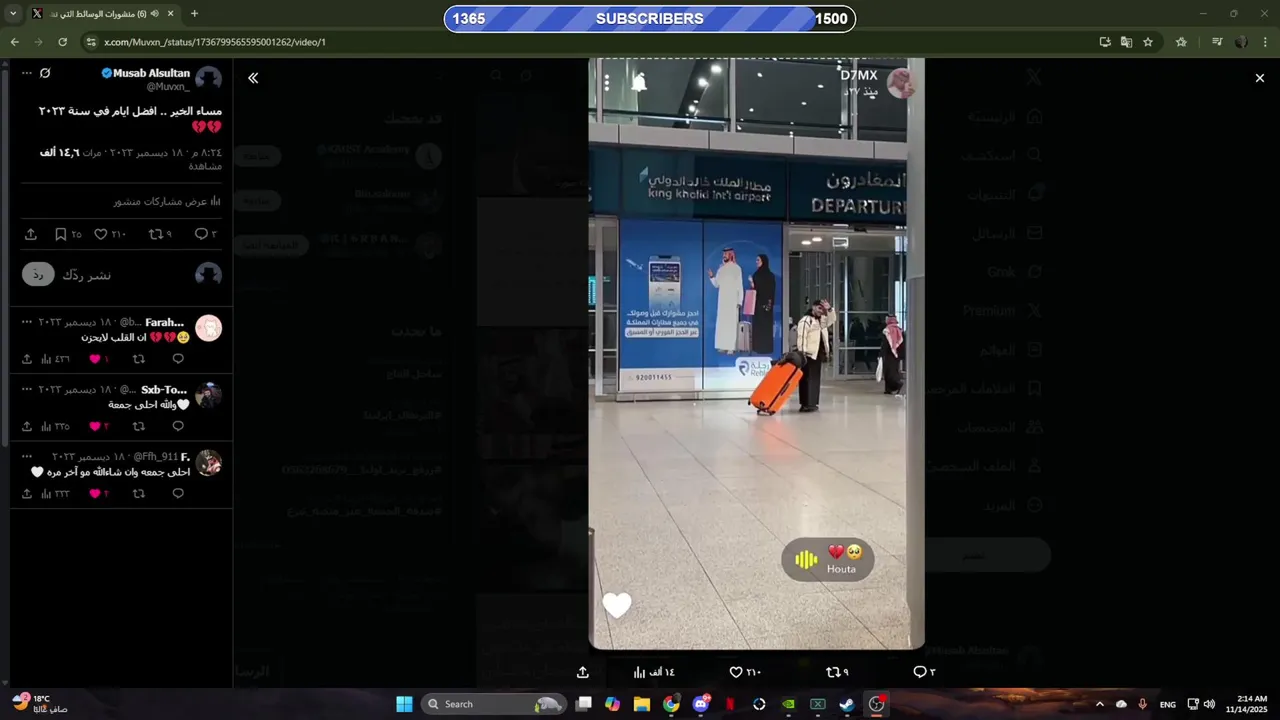Switch ENG input language in tray
The height and width of the screenshot is (720, 1280).
tap(1167, 704)
